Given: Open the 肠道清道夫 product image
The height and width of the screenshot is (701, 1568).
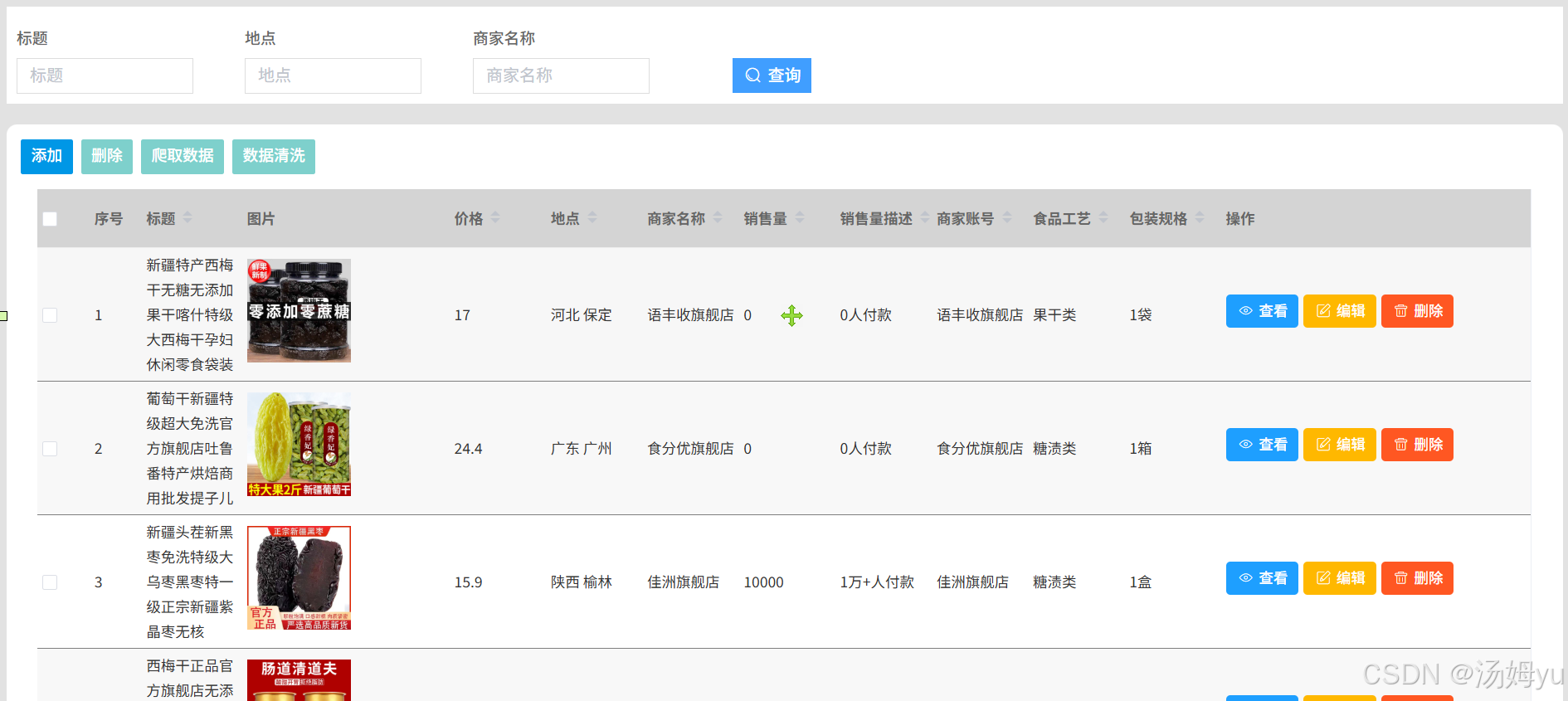Looking at the screenshot, I should pos(299,680).
